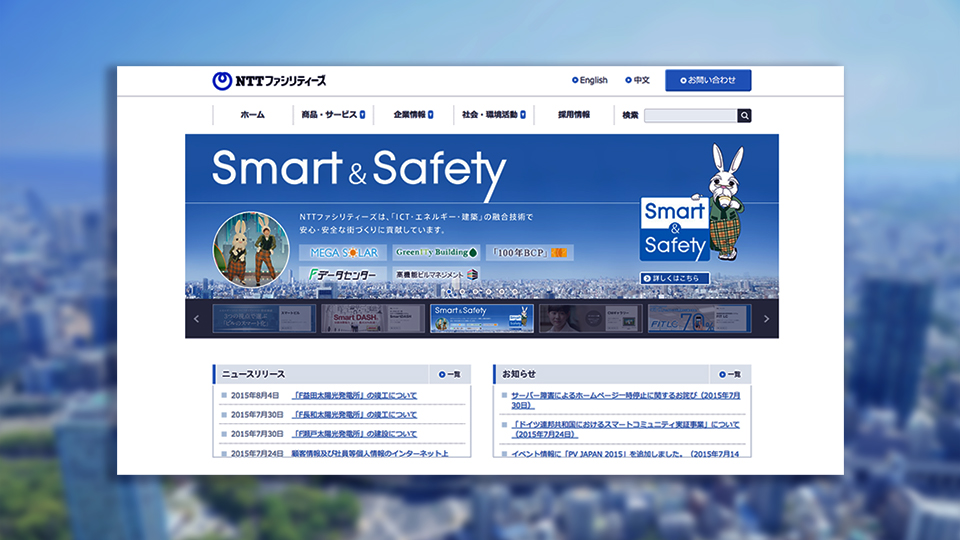Click the ニュースリリース section heading
The image size is (960, 540).
click(x=253, y=374)
